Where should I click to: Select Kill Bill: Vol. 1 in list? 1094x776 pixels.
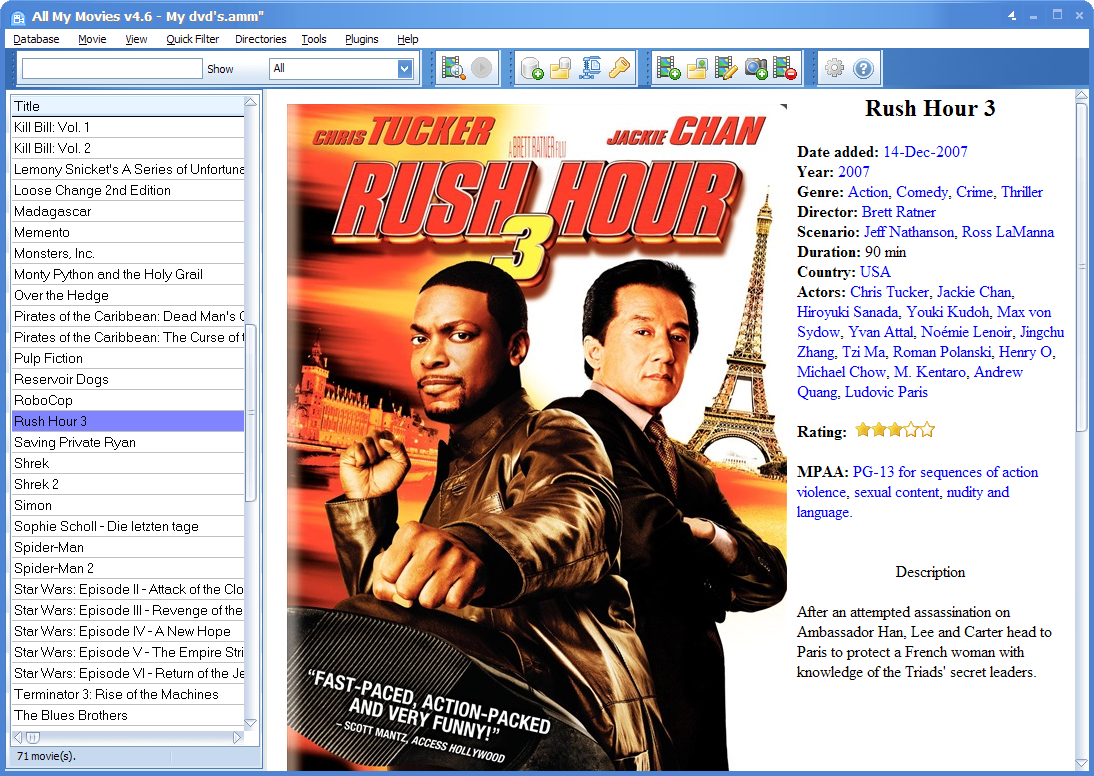[128, 127]
